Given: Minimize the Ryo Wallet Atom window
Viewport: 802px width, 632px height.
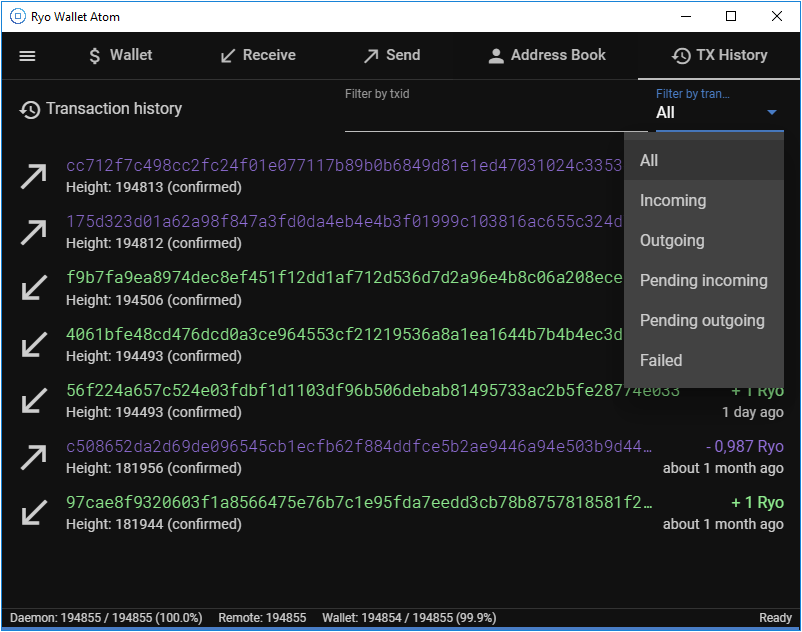Looking at the screenshot, I should [686, 16].
